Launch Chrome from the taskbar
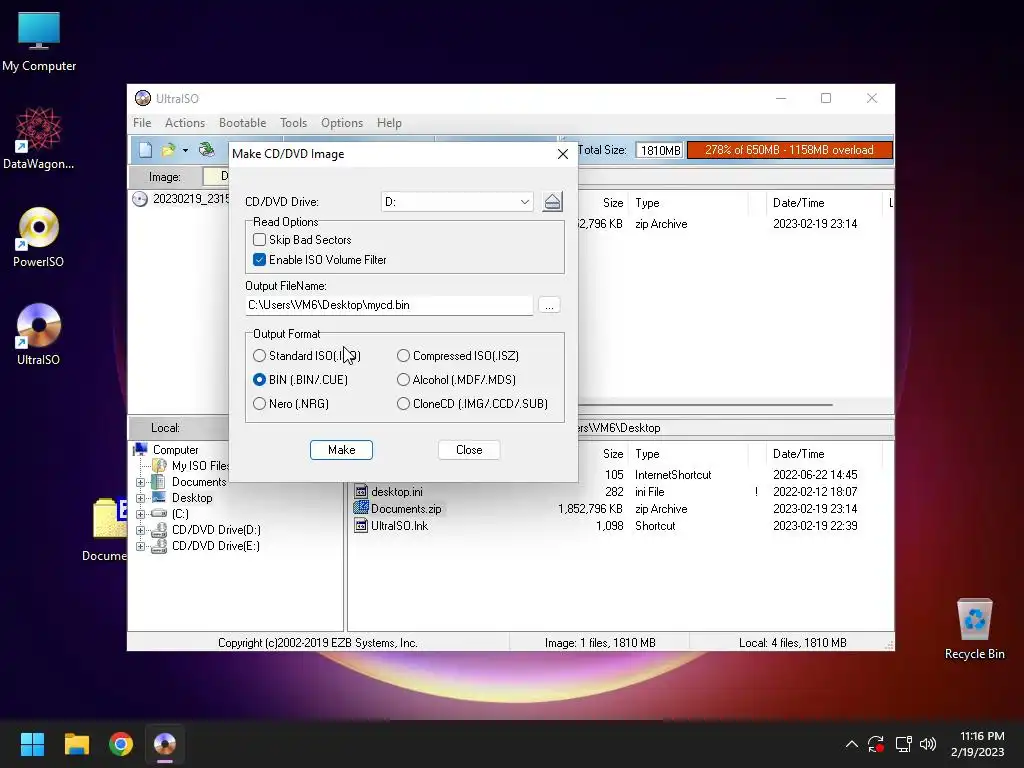 pyautogui.click(x=121, y=744)
